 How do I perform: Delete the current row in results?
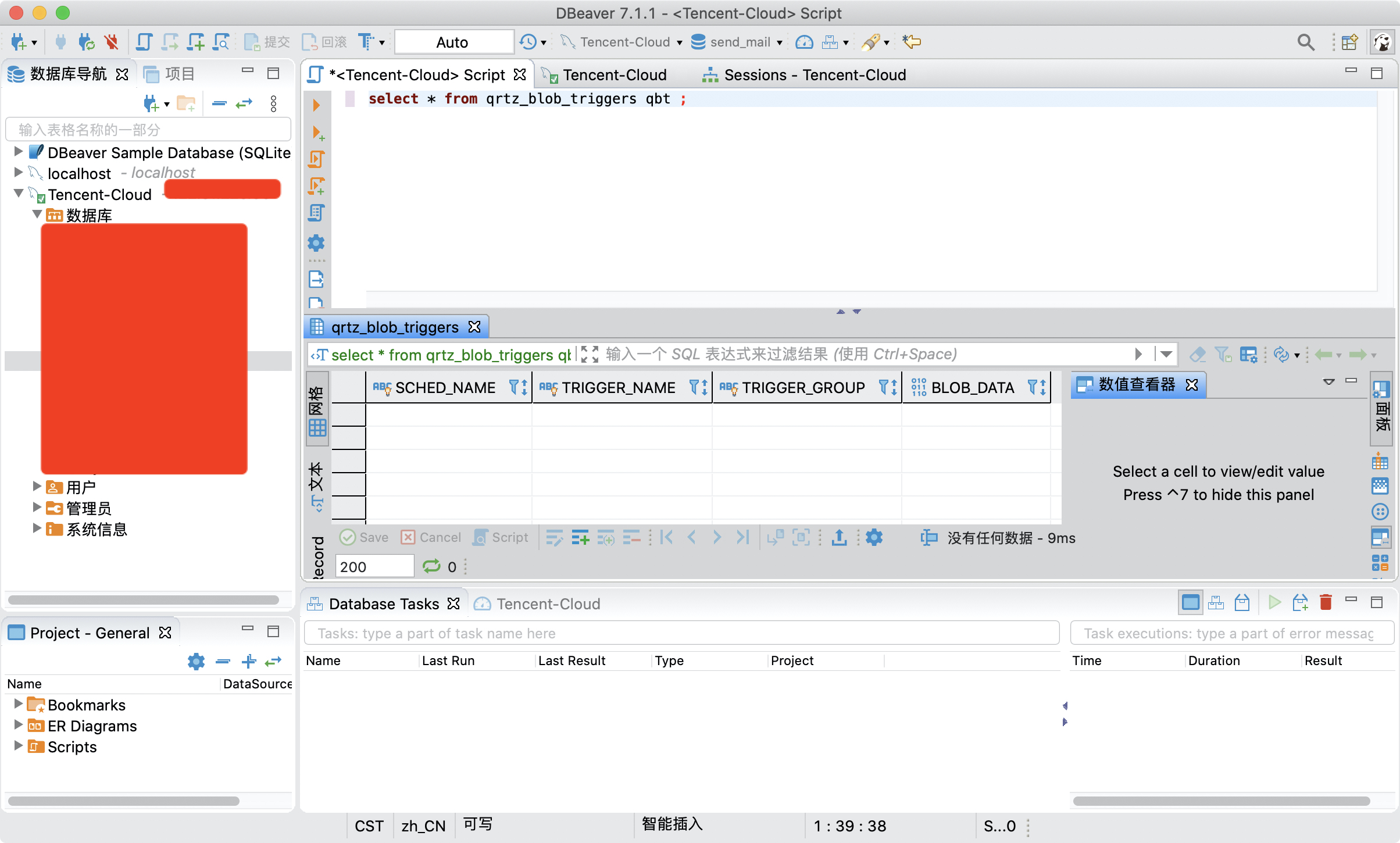[631, 538]
